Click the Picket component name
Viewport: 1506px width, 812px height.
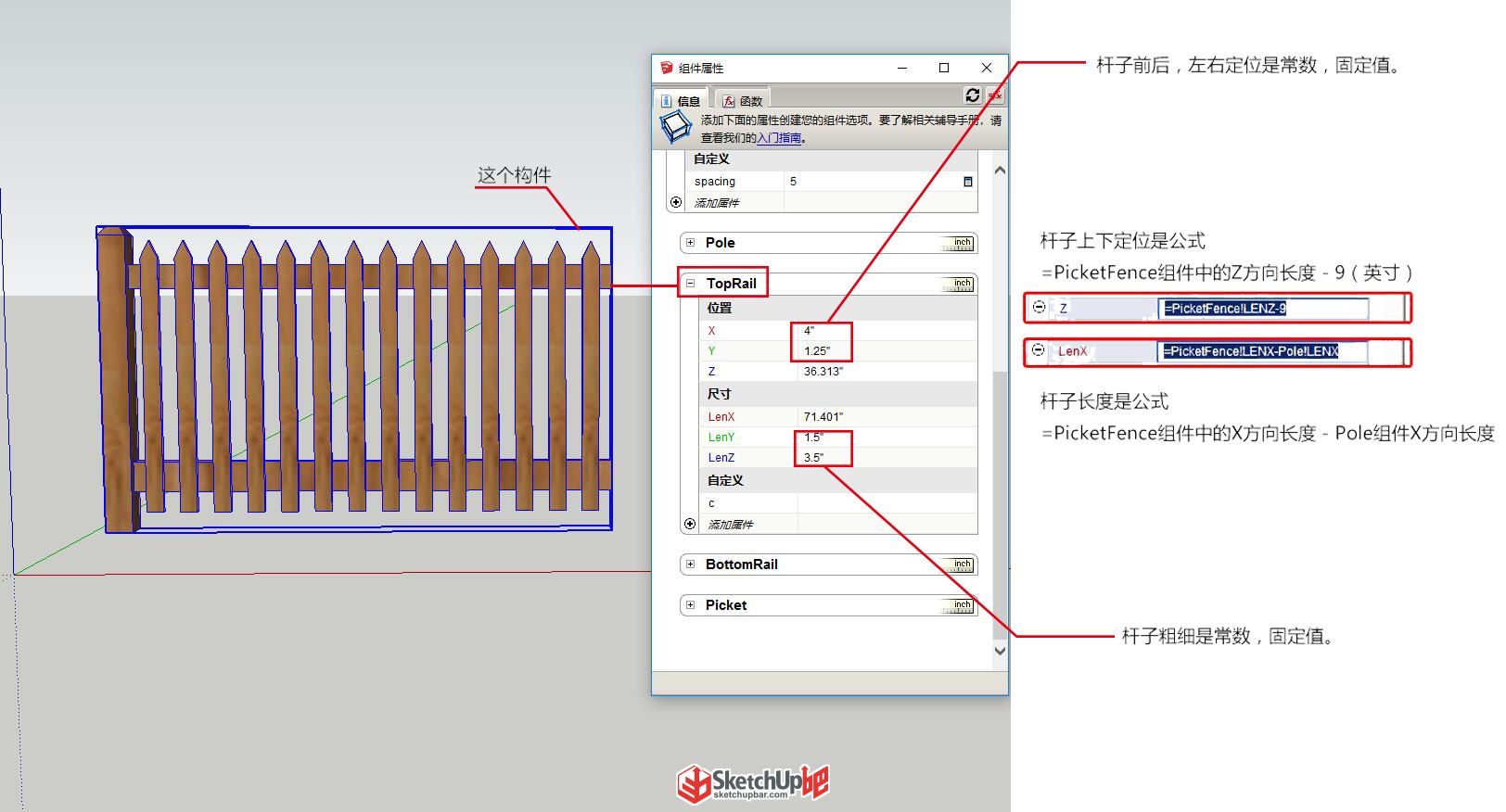pyautogui.click(x=725, y=605)
